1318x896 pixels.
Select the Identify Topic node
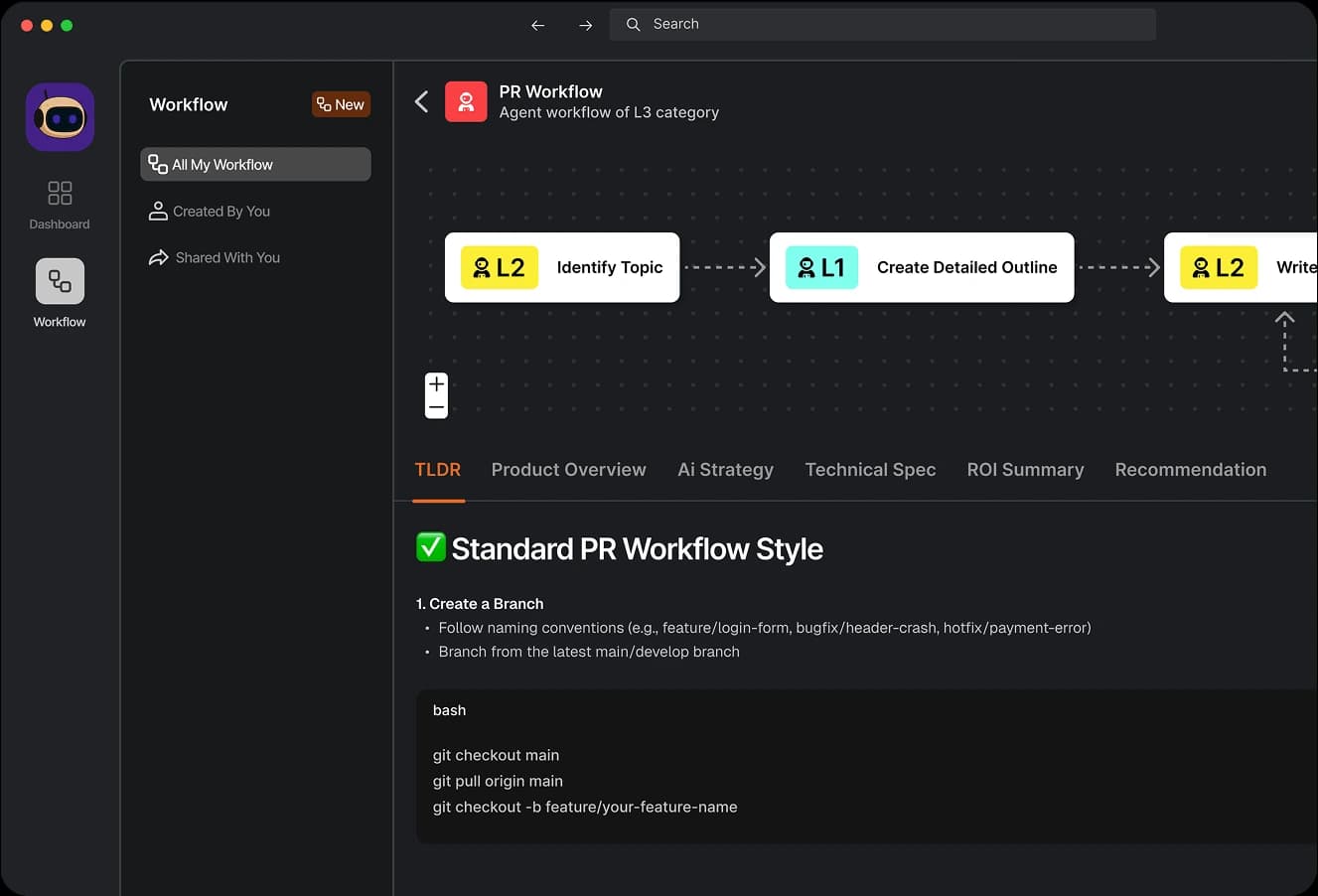562,267
